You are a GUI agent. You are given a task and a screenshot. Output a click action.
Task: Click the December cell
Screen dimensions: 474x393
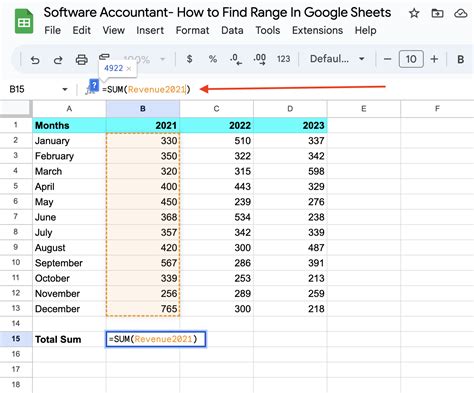[69, 309]
